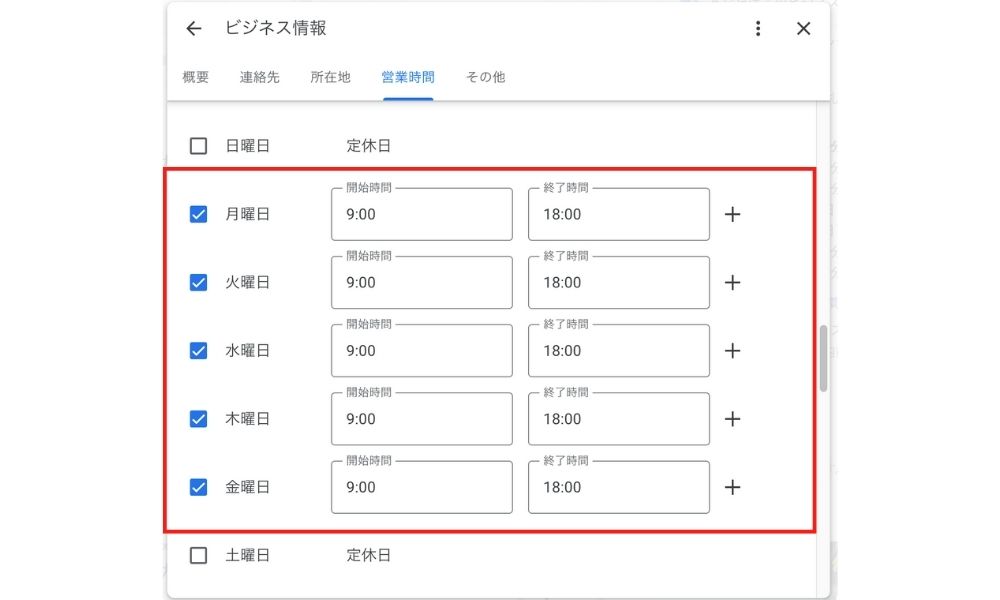Add hours with 木曜日 plus icon
Viewport: 1000px width, 600px height.
(732, 419)
